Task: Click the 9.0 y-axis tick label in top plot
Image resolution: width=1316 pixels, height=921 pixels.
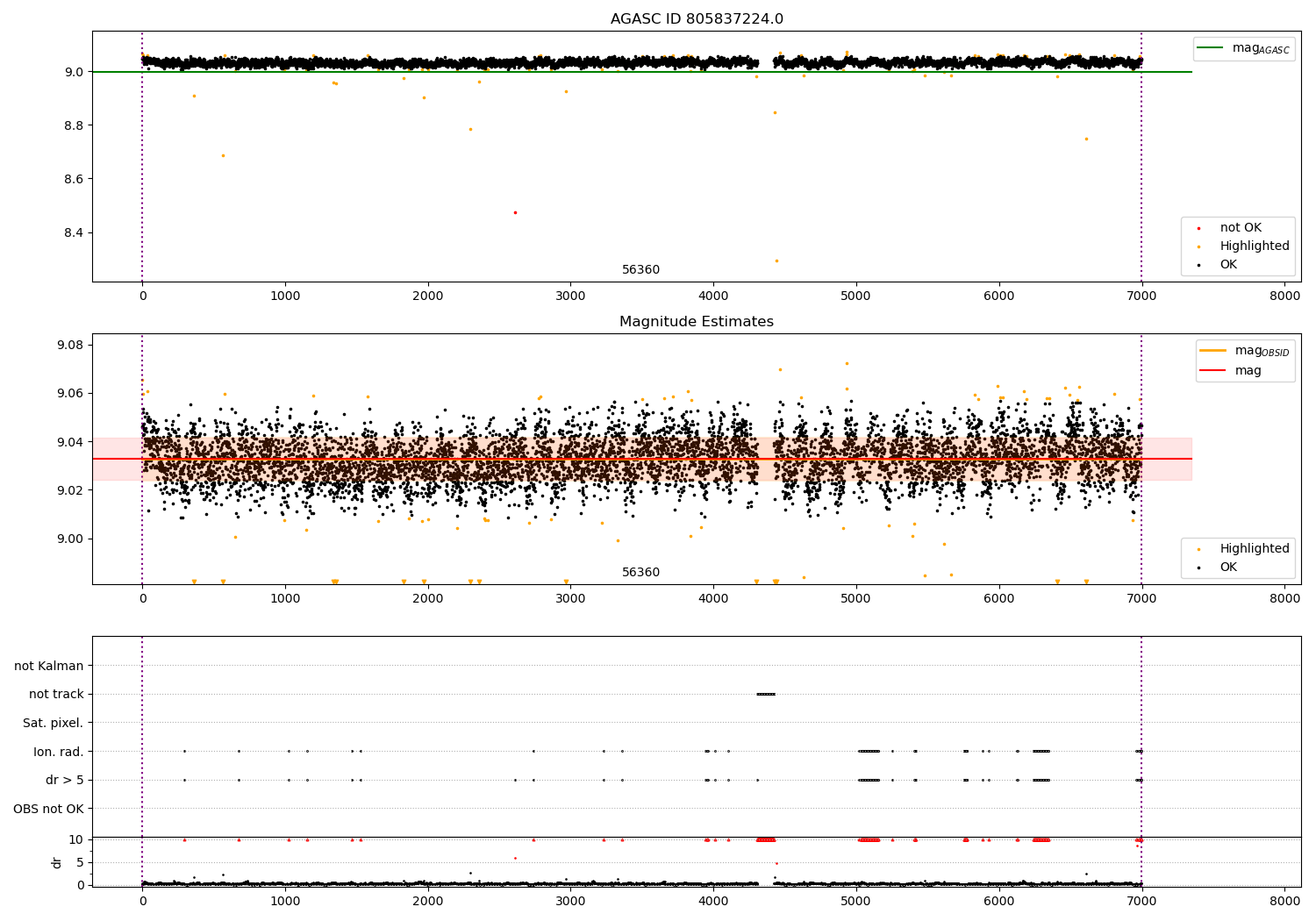Action: [75, 72]
